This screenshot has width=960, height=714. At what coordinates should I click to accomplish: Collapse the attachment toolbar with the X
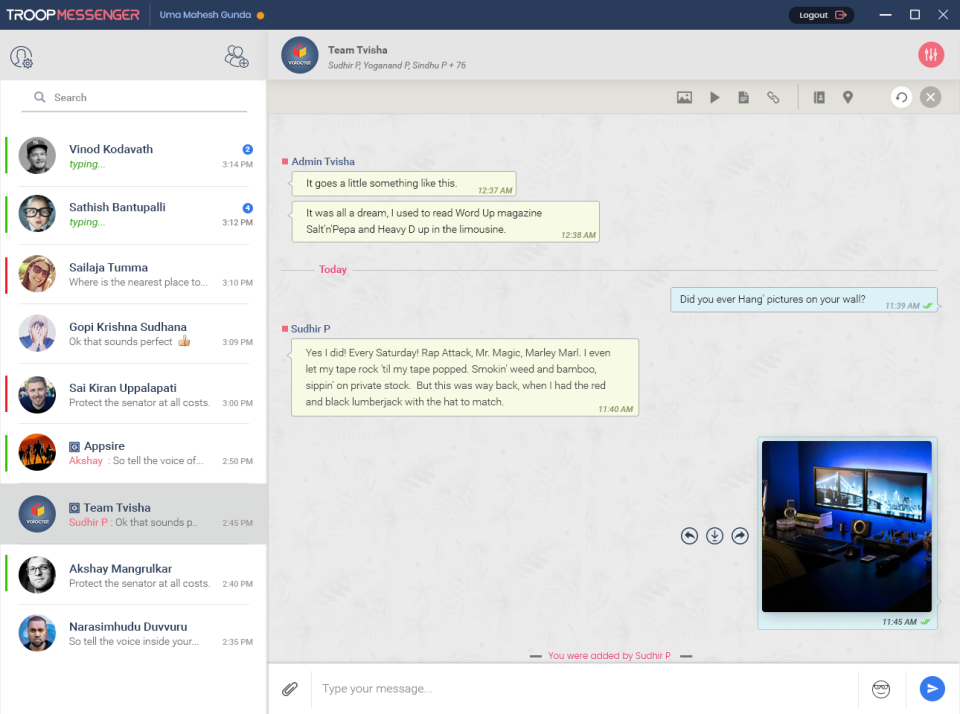click(x=930, y=97)
